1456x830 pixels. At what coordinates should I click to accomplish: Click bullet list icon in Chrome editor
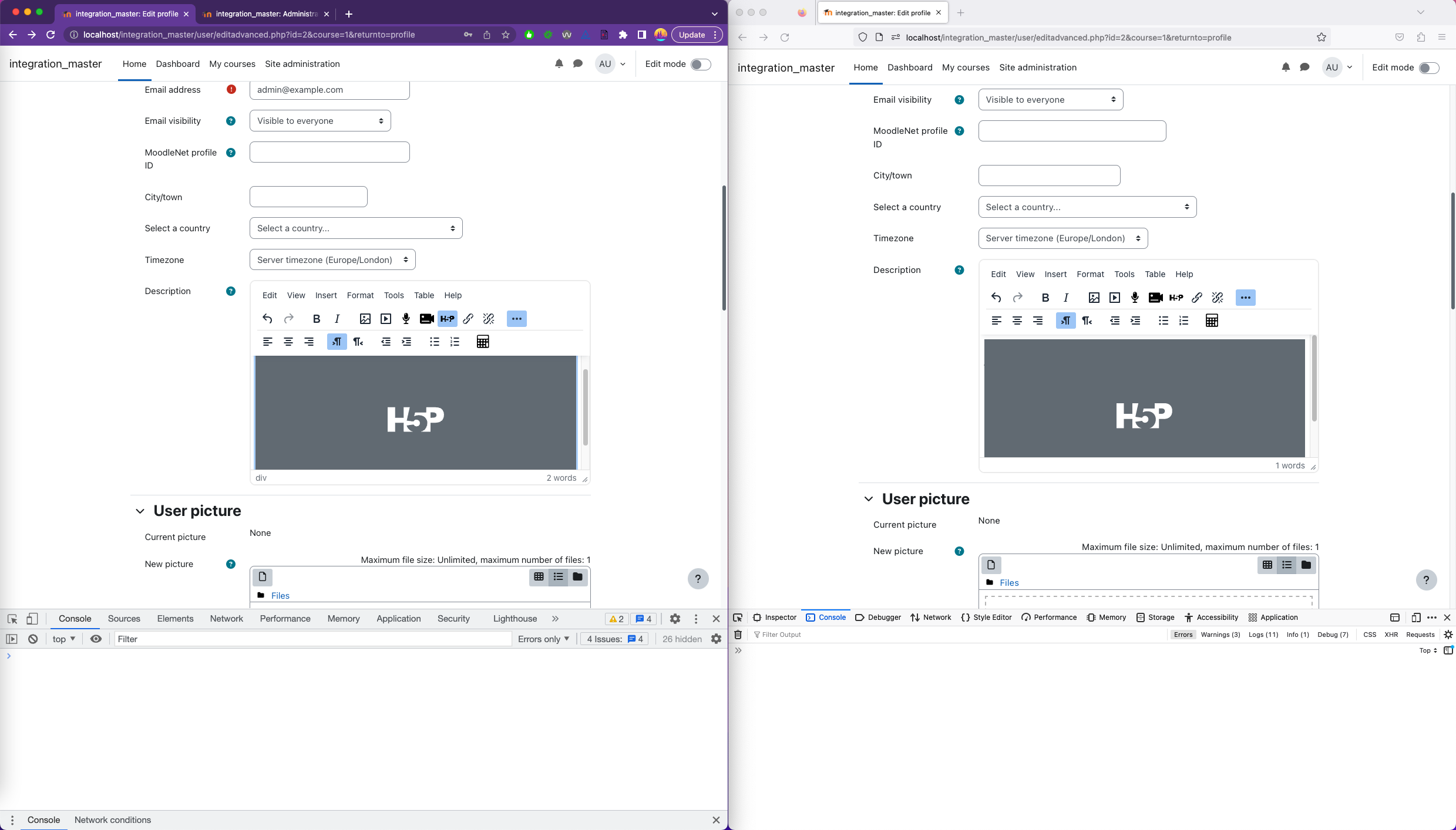pyautogui.click(x=435, y=342)
